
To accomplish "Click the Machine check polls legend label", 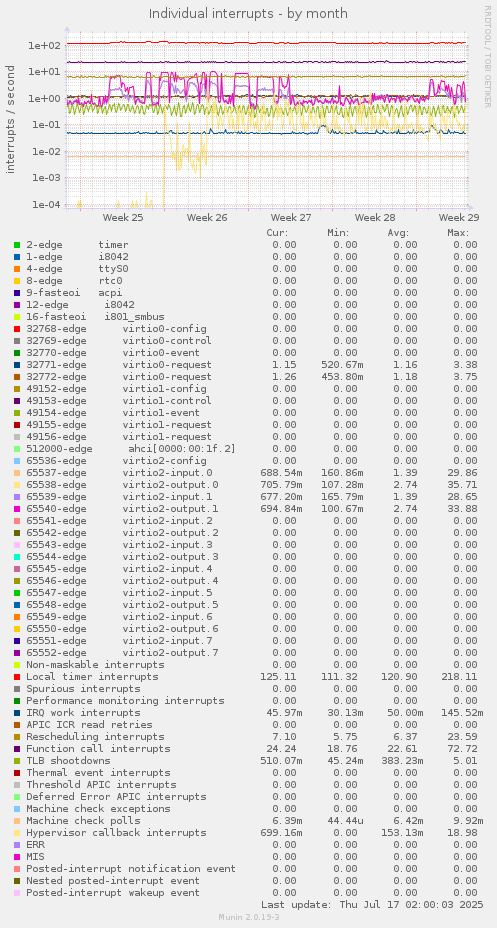I will [83, 820].
